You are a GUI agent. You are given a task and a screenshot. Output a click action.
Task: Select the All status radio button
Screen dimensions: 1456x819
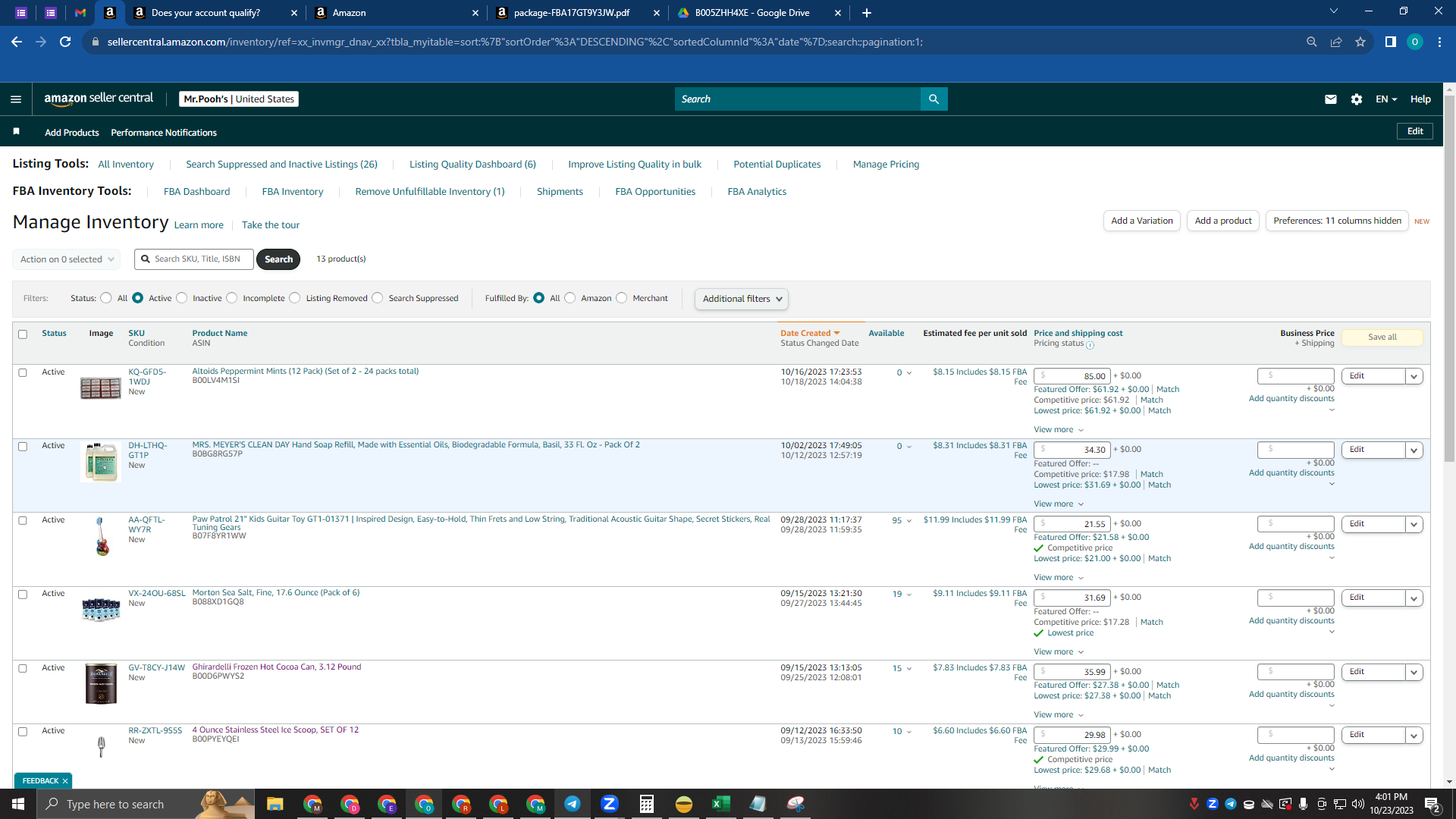(106, 298)
